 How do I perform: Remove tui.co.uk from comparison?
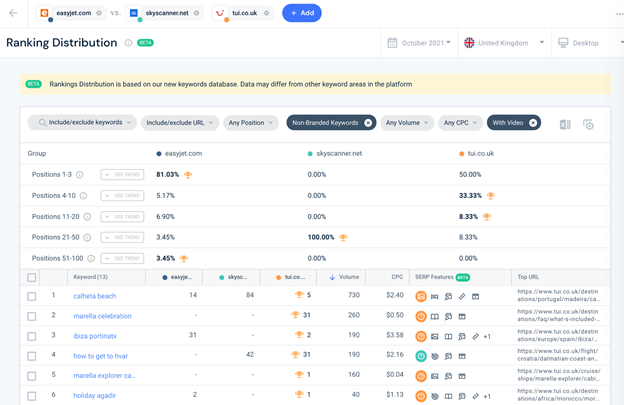(x=266, y=13)
